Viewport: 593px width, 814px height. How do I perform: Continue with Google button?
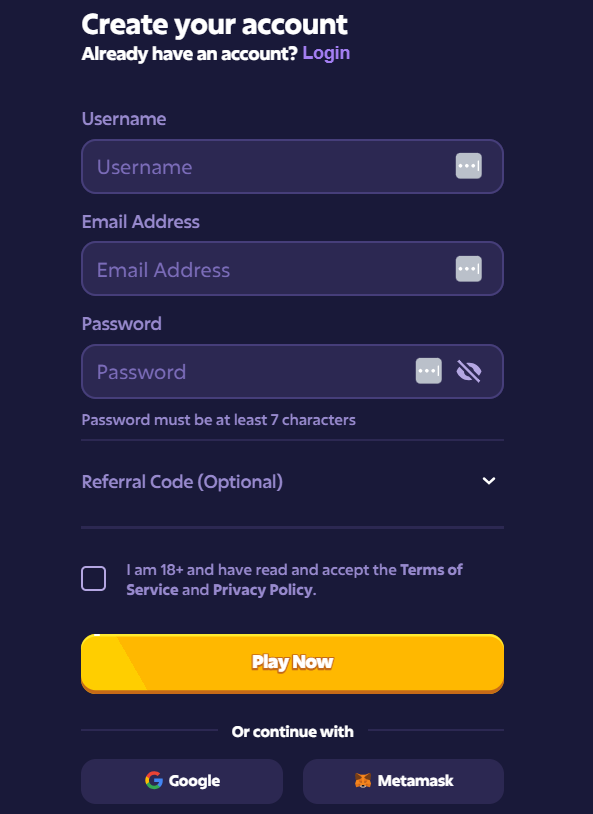182,781
